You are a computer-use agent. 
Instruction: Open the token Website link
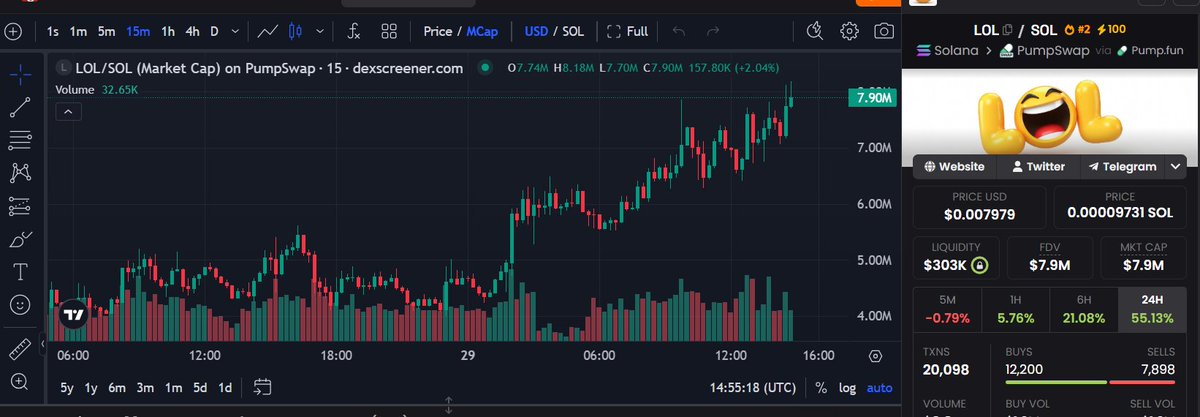pos(955,167)
